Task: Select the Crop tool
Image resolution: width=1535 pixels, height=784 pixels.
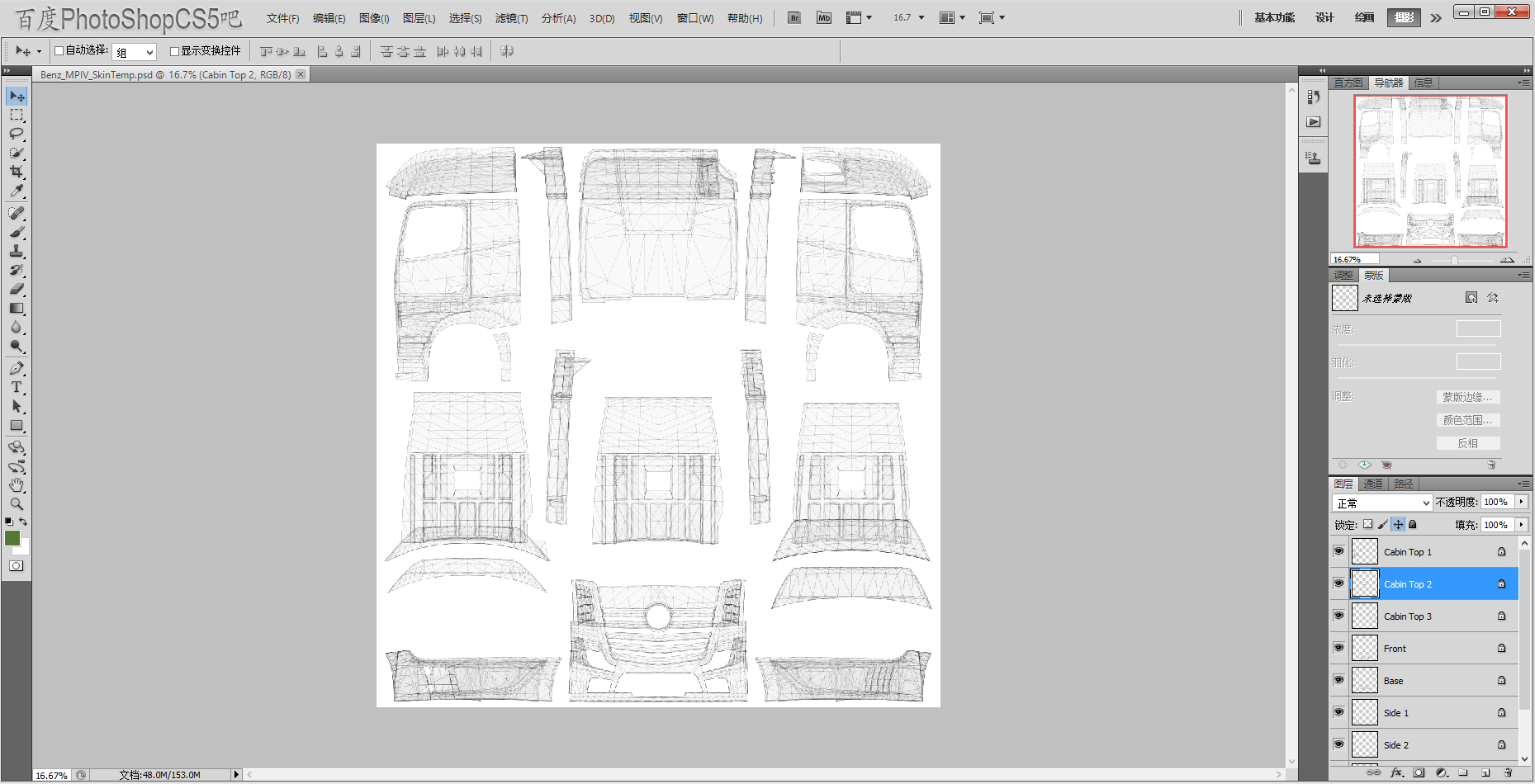Action: pos(17,172)
